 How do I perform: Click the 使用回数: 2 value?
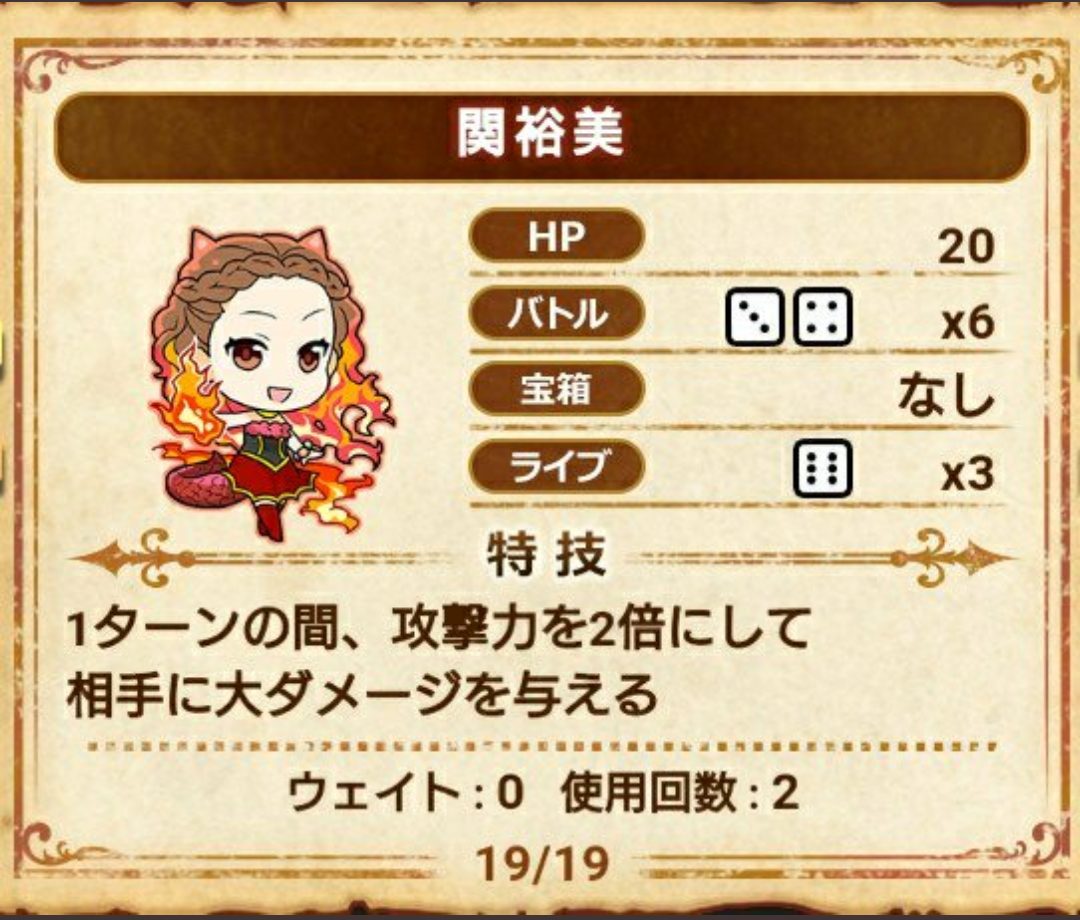[681, 792]
